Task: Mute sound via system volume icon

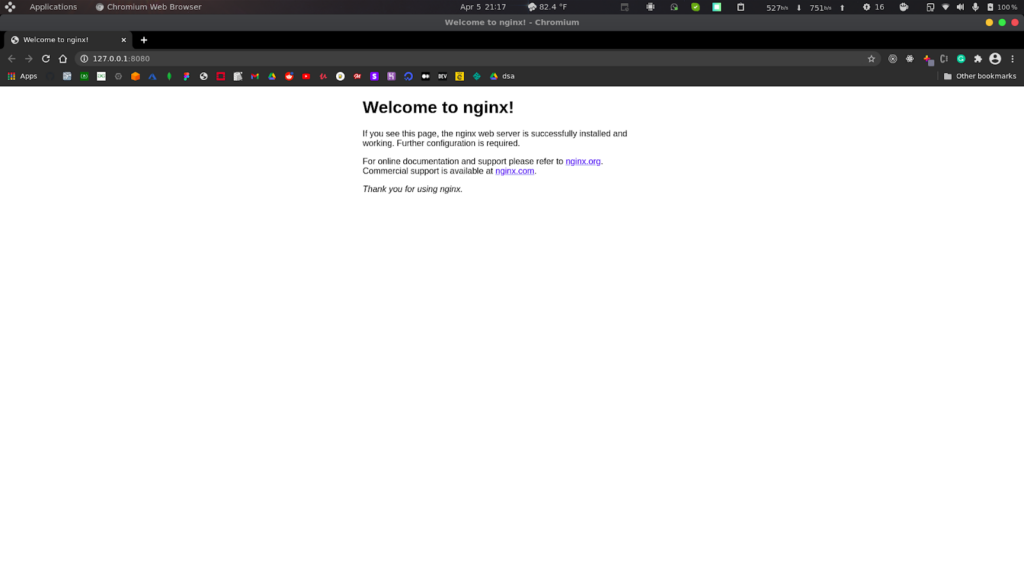Action: [x=960, y=7]
